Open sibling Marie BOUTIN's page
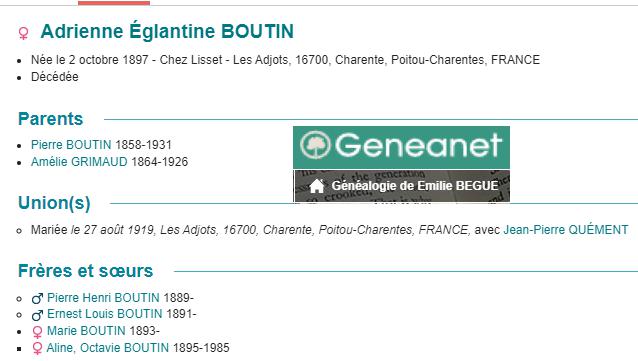Image resolution: width=638 pixels, height=361 pixels. pyautogui.click(x=86, y=331)
